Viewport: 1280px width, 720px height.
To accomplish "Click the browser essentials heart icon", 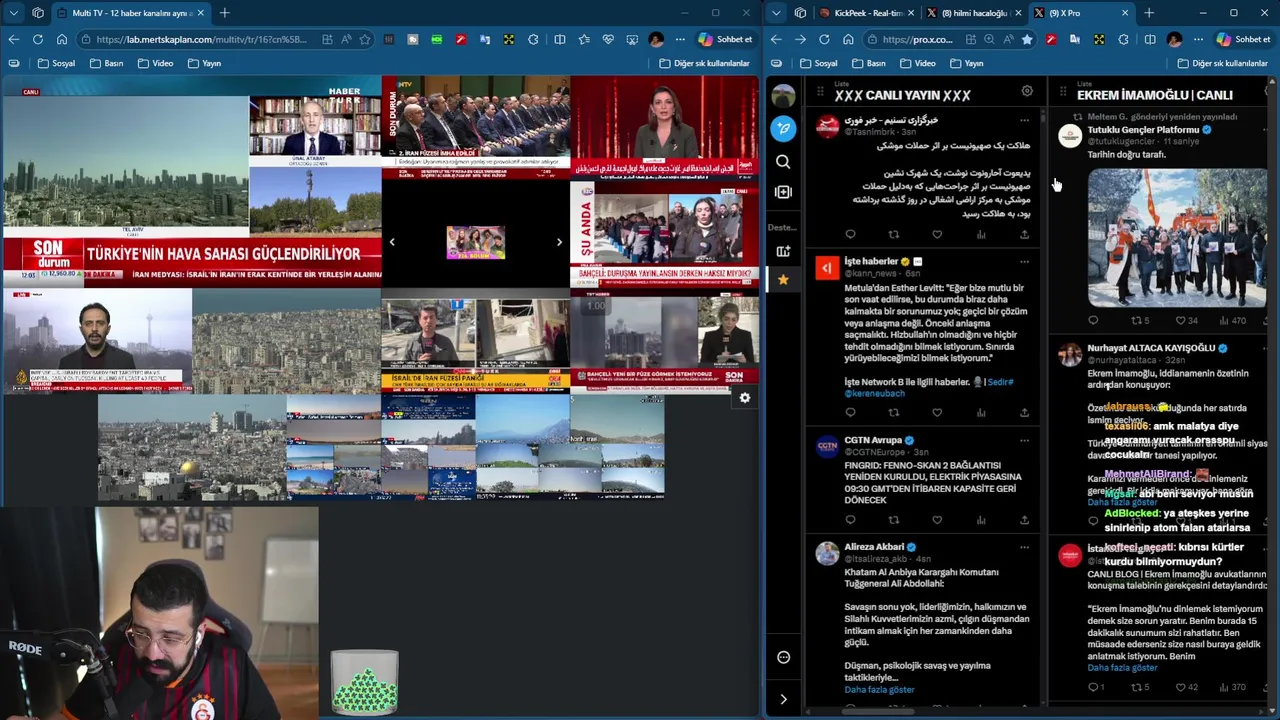I will click(x=608, y=39).
